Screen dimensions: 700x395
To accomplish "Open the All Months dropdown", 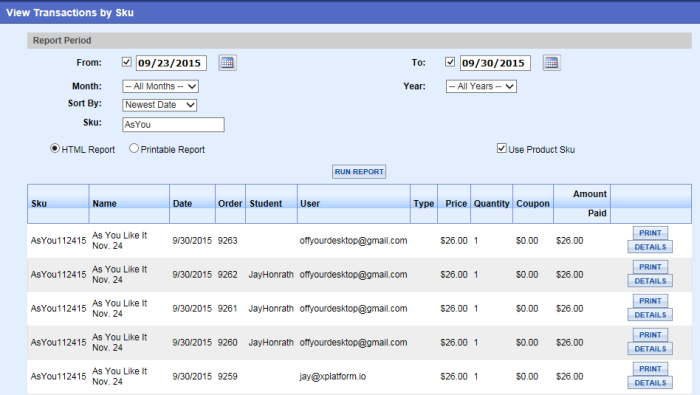I will point(160,86).
